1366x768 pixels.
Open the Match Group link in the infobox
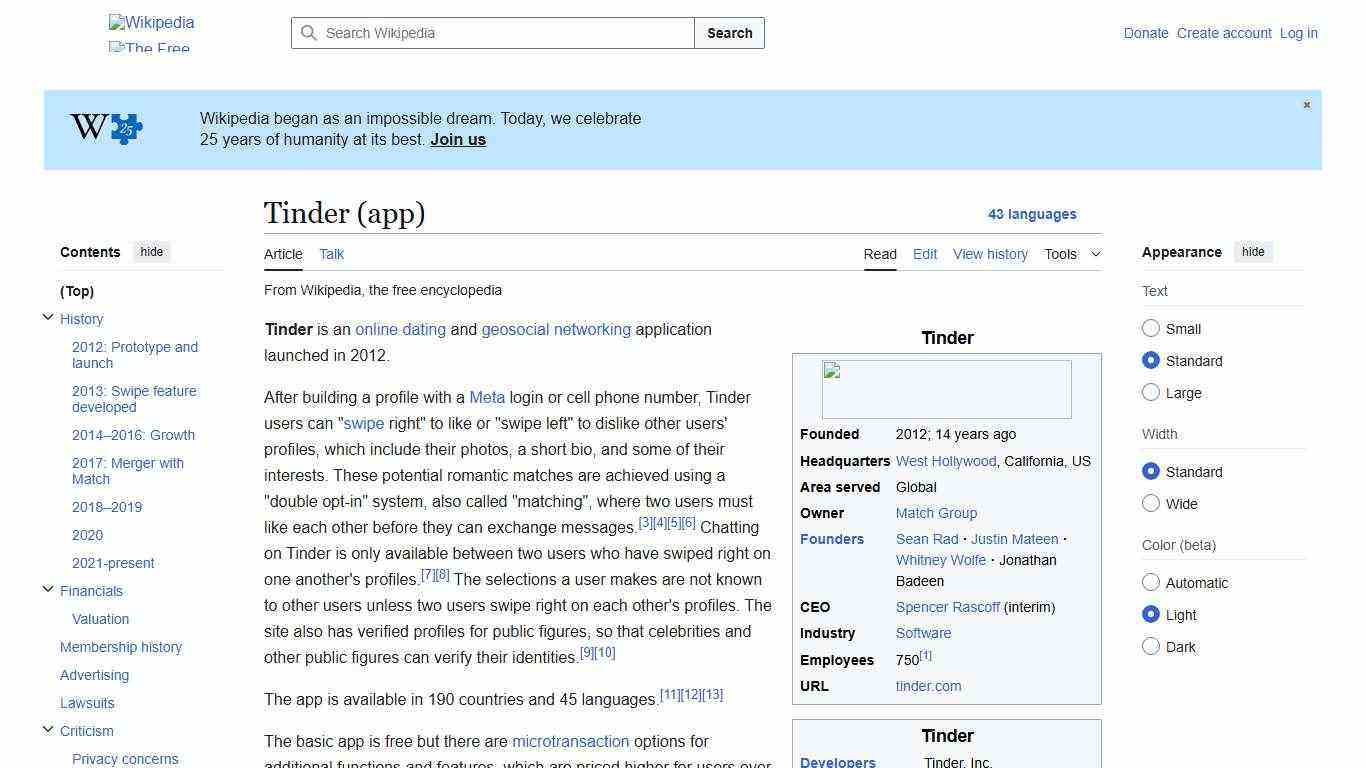tap(936, 513)
